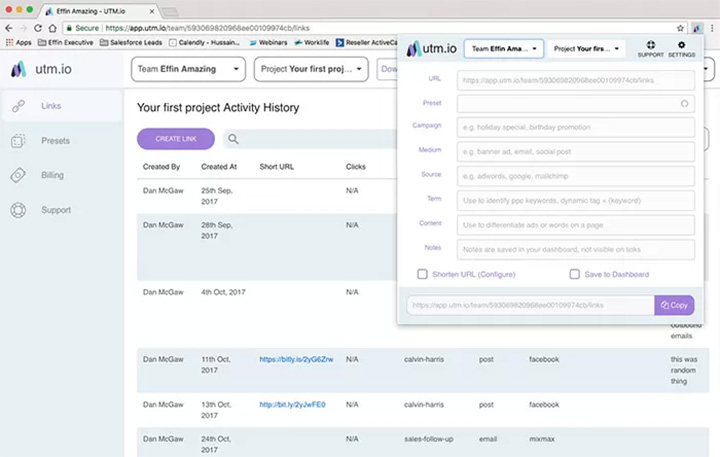The height and width of the screenshot is (457, 720).
Task: Click the sales-follow-up campaign cell
Action: click(428, 439)
